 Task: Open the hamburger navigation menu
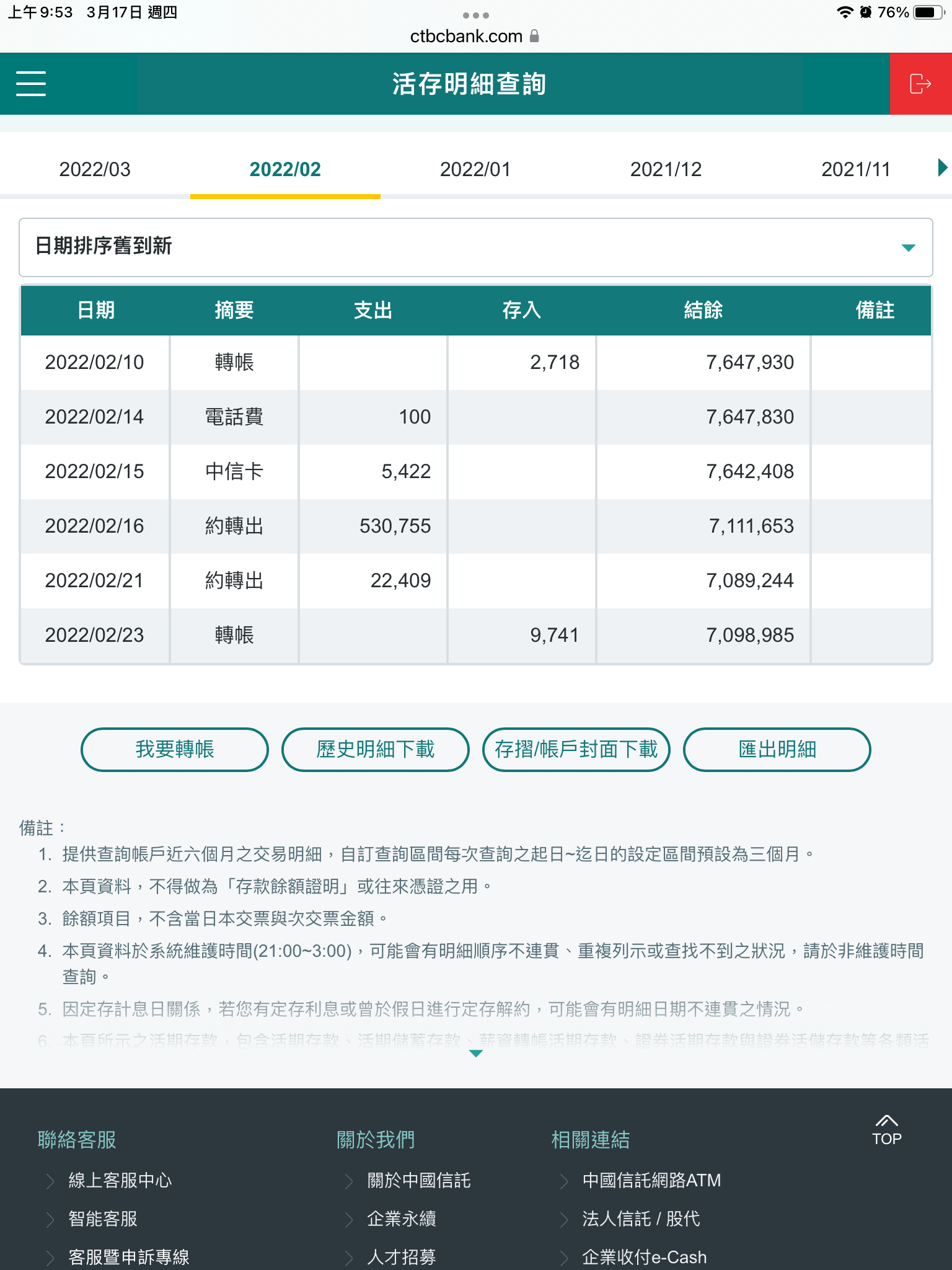click(x=31, y=84)
